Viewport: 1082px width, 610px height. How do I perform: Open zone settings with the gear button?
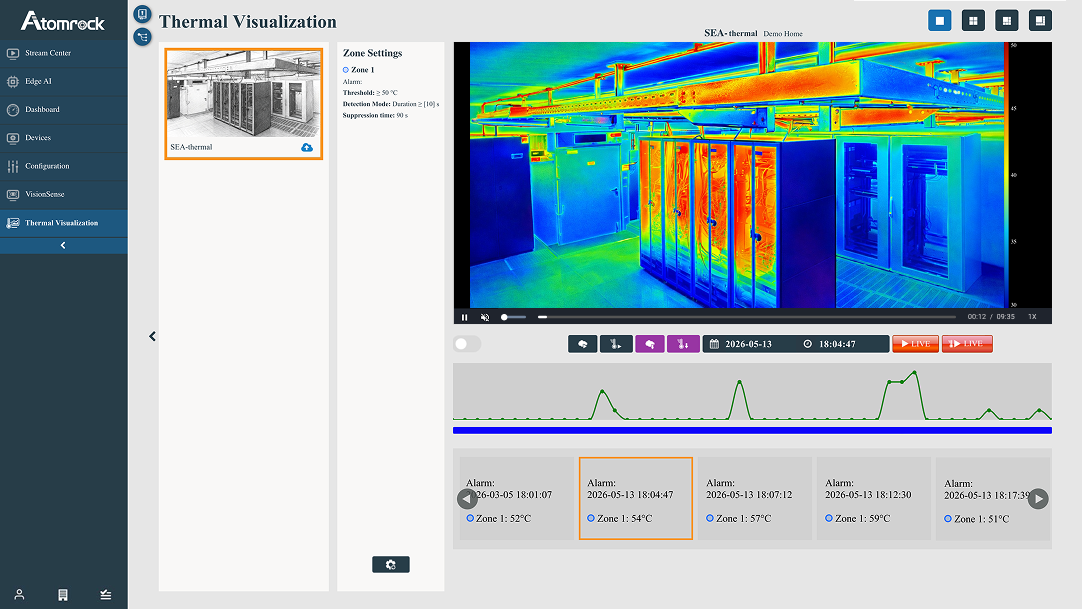[x=391, y=564]
